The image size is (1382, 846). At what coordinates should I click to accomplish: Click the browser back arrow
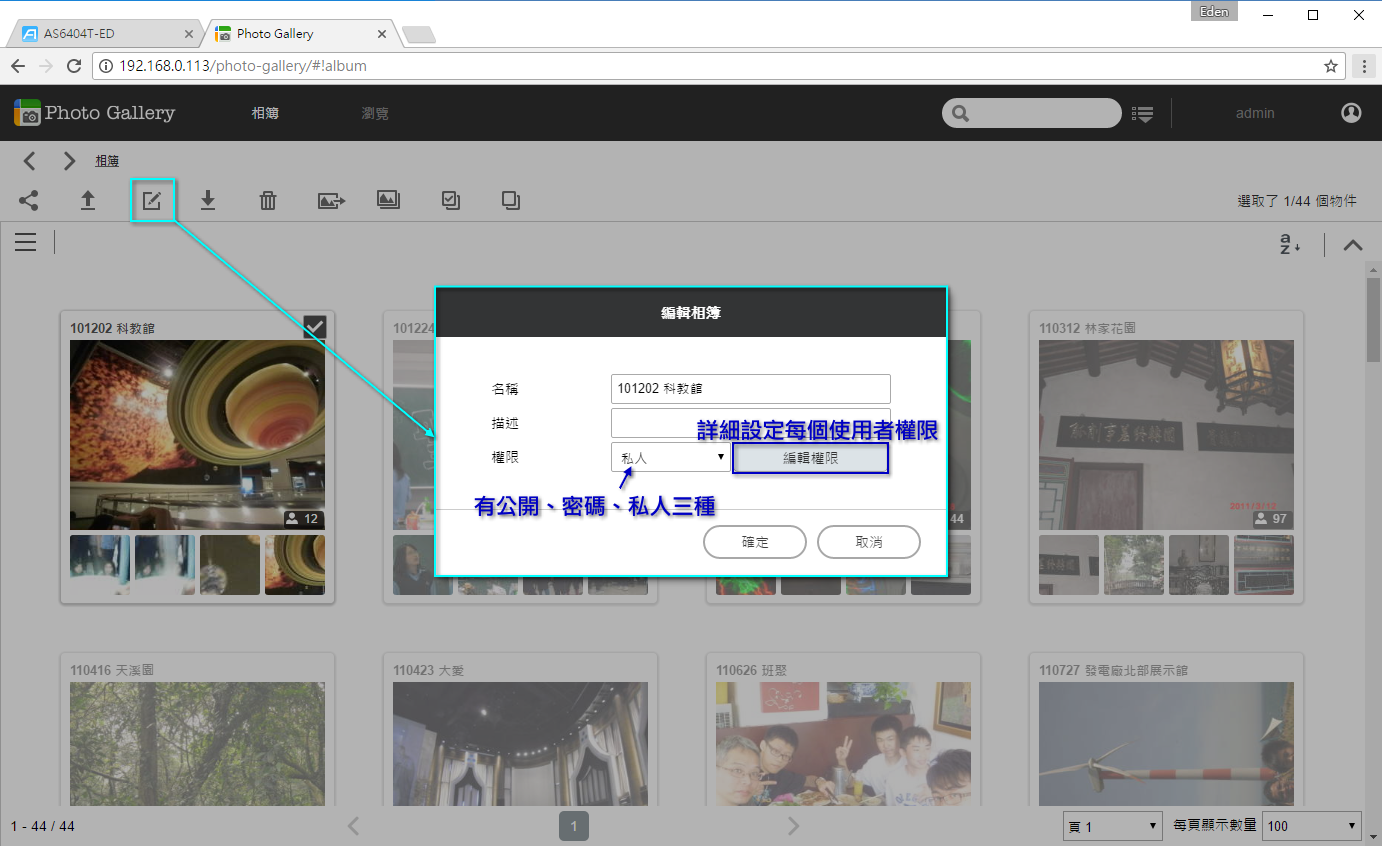(x=18, y=66)
